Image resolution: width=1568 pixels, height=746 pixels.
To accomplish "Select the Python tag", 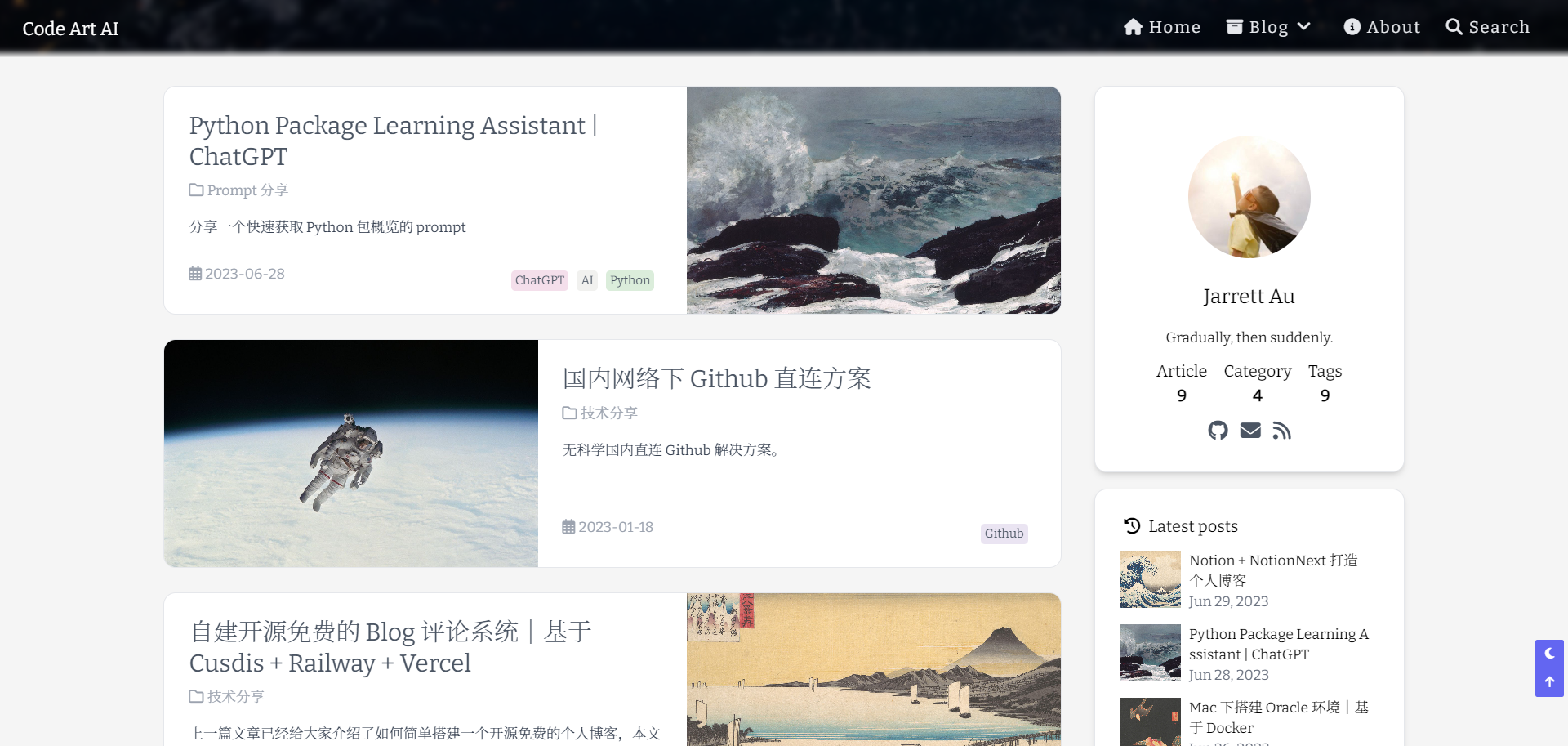I will 630,280.
